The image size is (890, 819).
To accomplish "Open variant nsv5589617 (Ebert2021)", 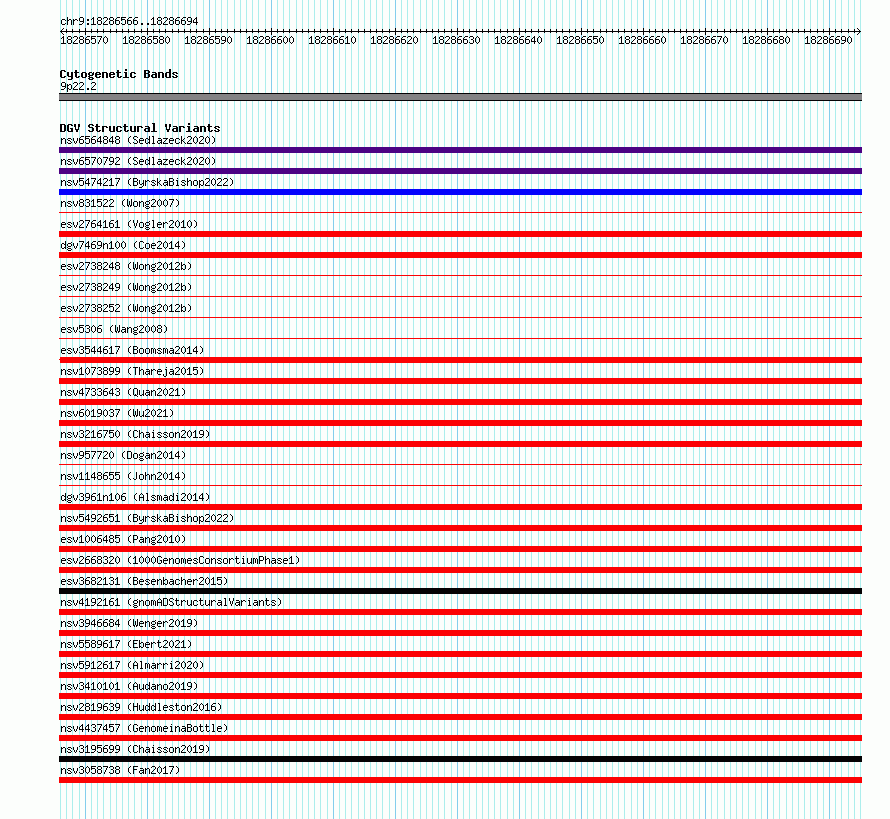I will 126,644.
